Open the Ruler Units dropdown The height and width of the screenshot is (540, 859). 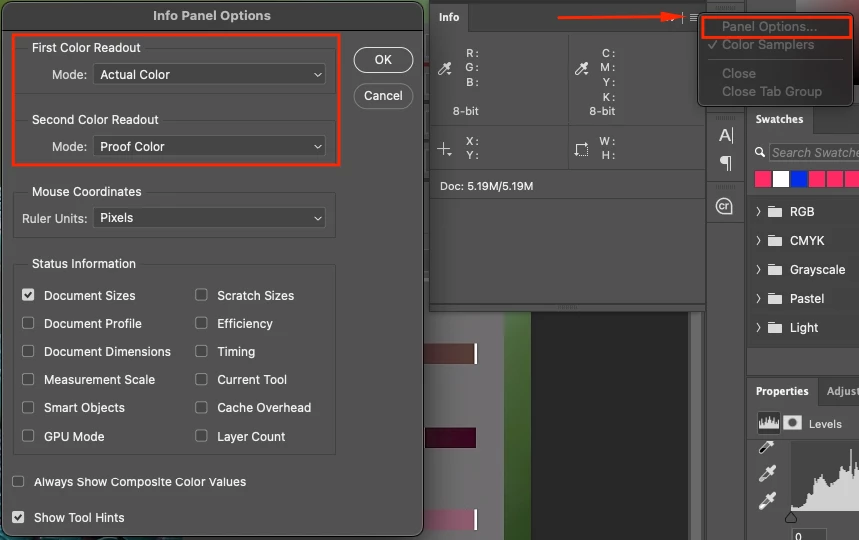pos(209,217)
